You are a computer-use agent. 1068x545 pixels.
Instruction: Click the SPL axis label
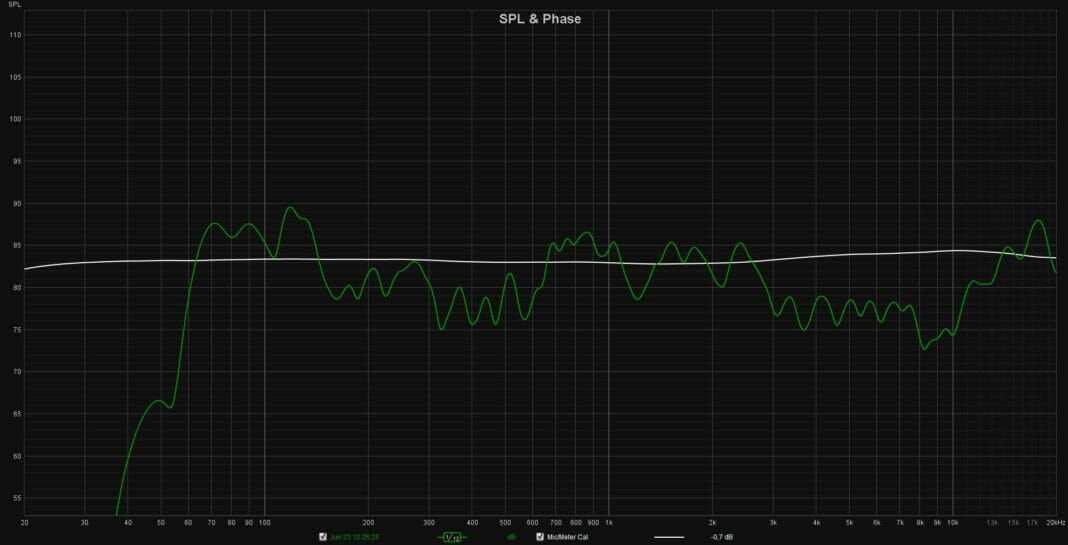[13, 5]
